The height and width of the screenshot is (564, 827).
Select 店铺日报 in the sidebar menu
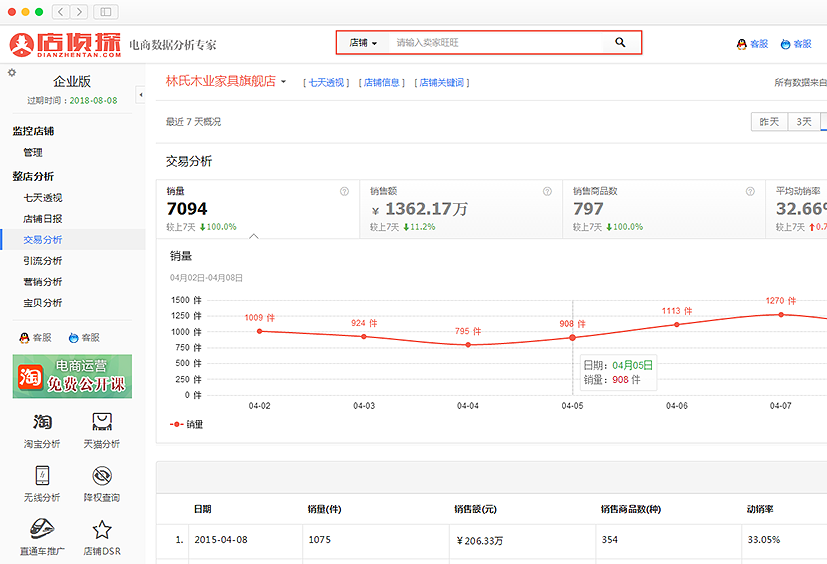tap(42, 219)
